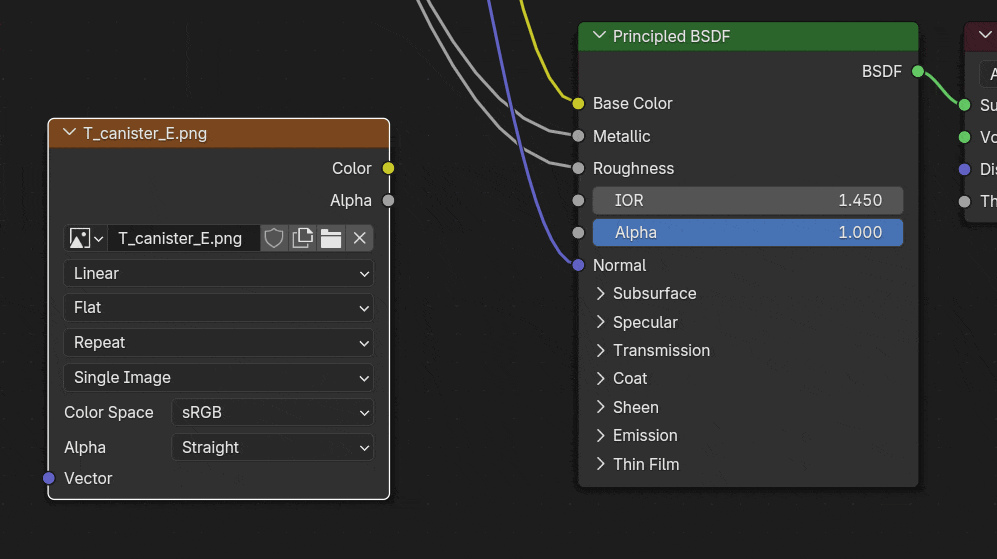Click the Color output socket
This screenshot has height=559, width=997.
click(x=388, y=168)
